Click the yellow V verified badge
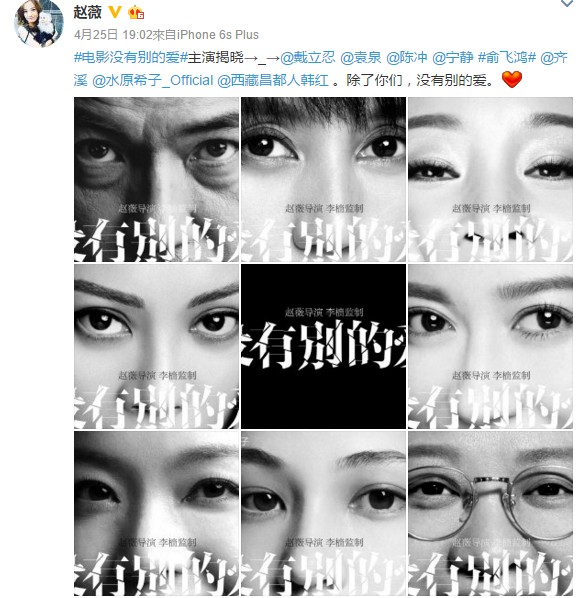581x598 pixels. pyautogui.click(x=114, y=13)
